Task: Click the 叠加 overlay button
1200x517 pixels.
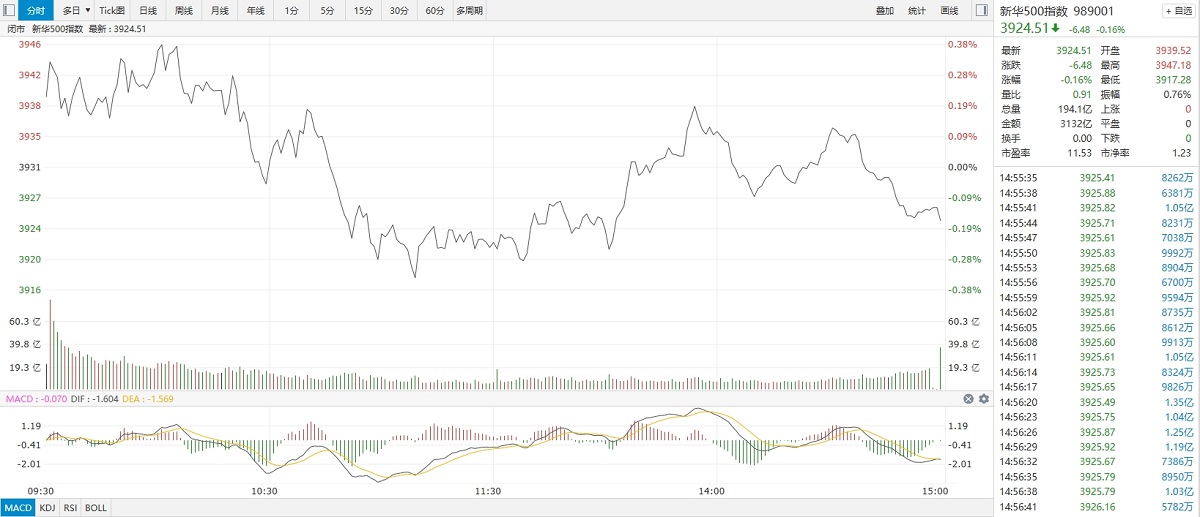Action: pyautogui.click(x=885, y=11)
